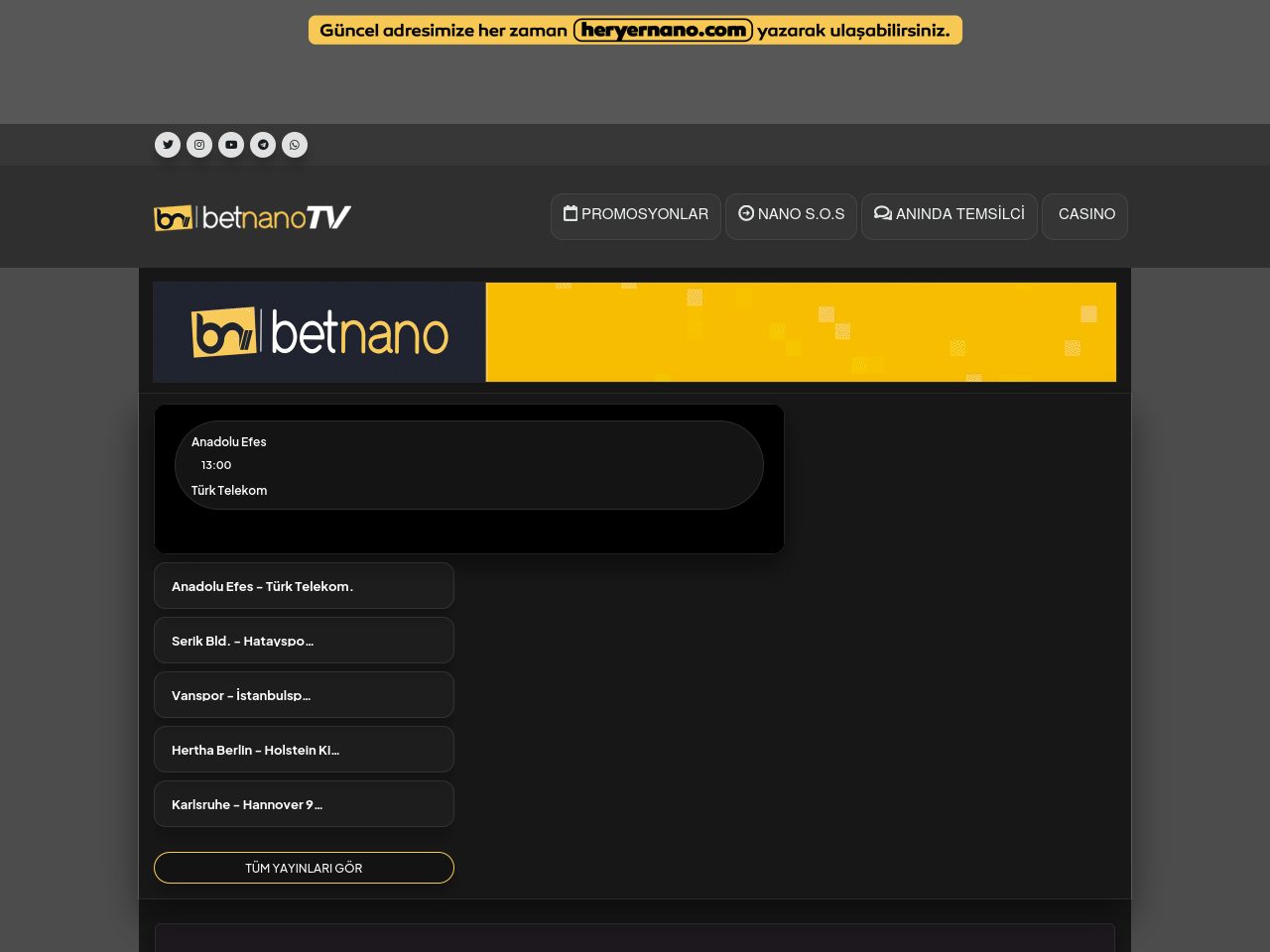Open the Twitter social icon
This screenshot has width=1270, height=952.
168,145
